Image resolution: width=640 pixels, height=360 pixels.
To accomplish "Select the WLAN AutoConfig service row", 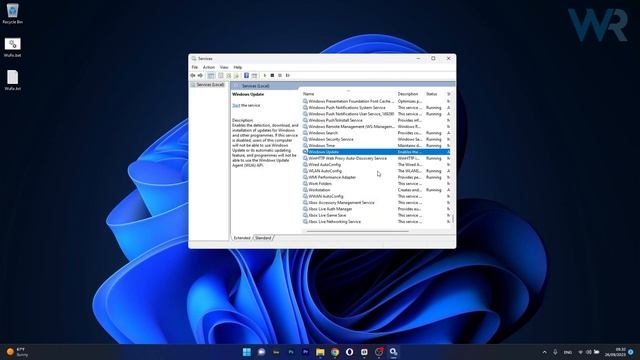I will (x=376, y=171).
